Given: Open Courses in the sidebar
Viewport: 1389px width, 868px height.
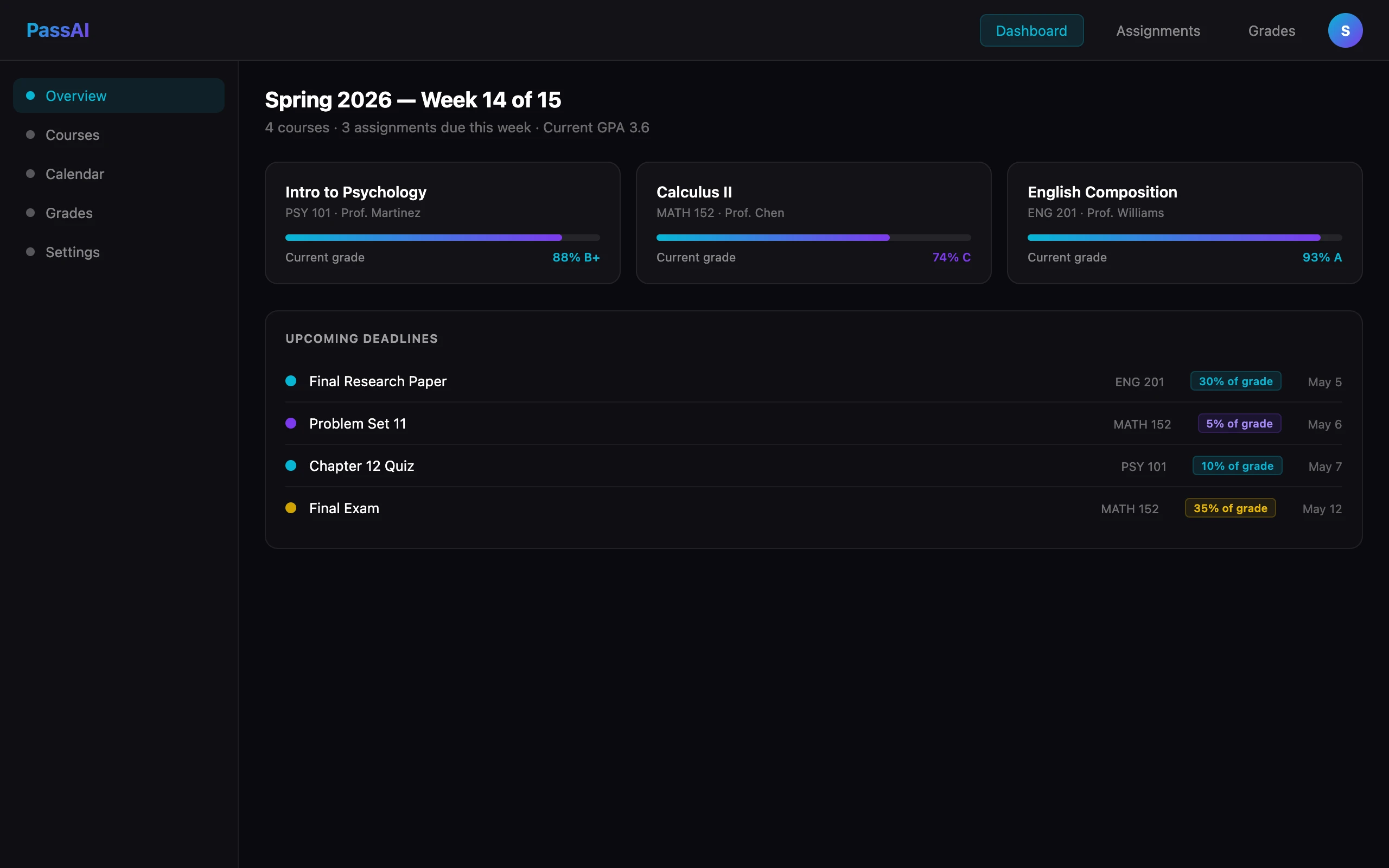Looking at the screenshot, I should 119,135.
